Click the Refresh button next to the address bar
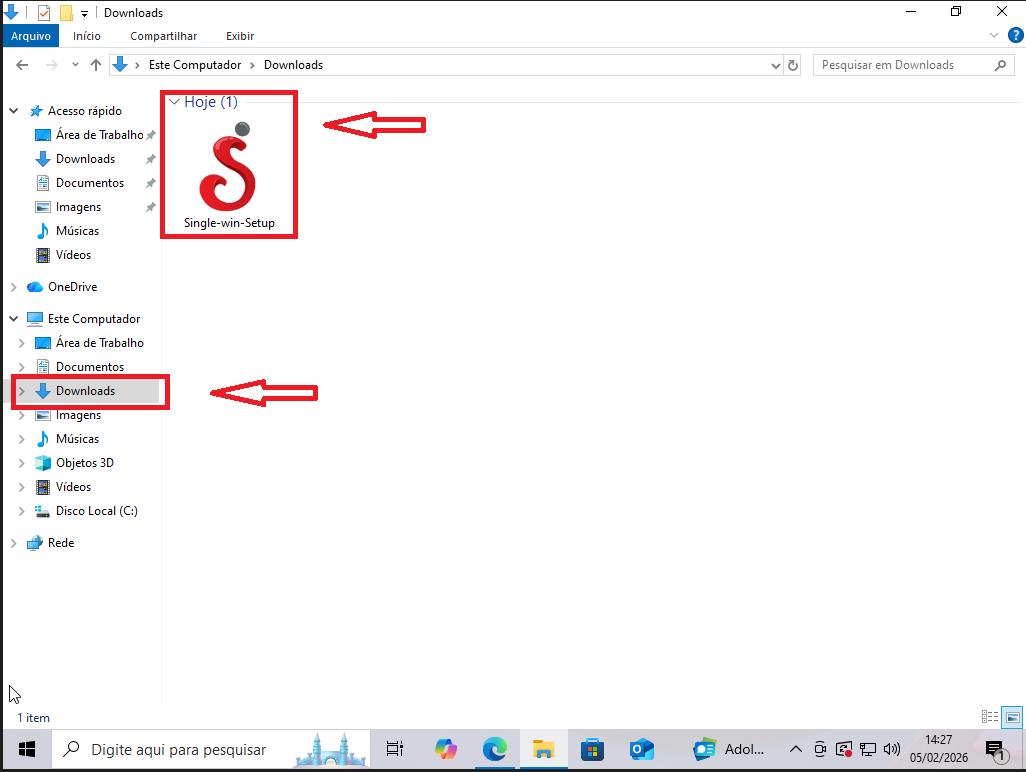The image size is (1026, 772). (793, 64)
